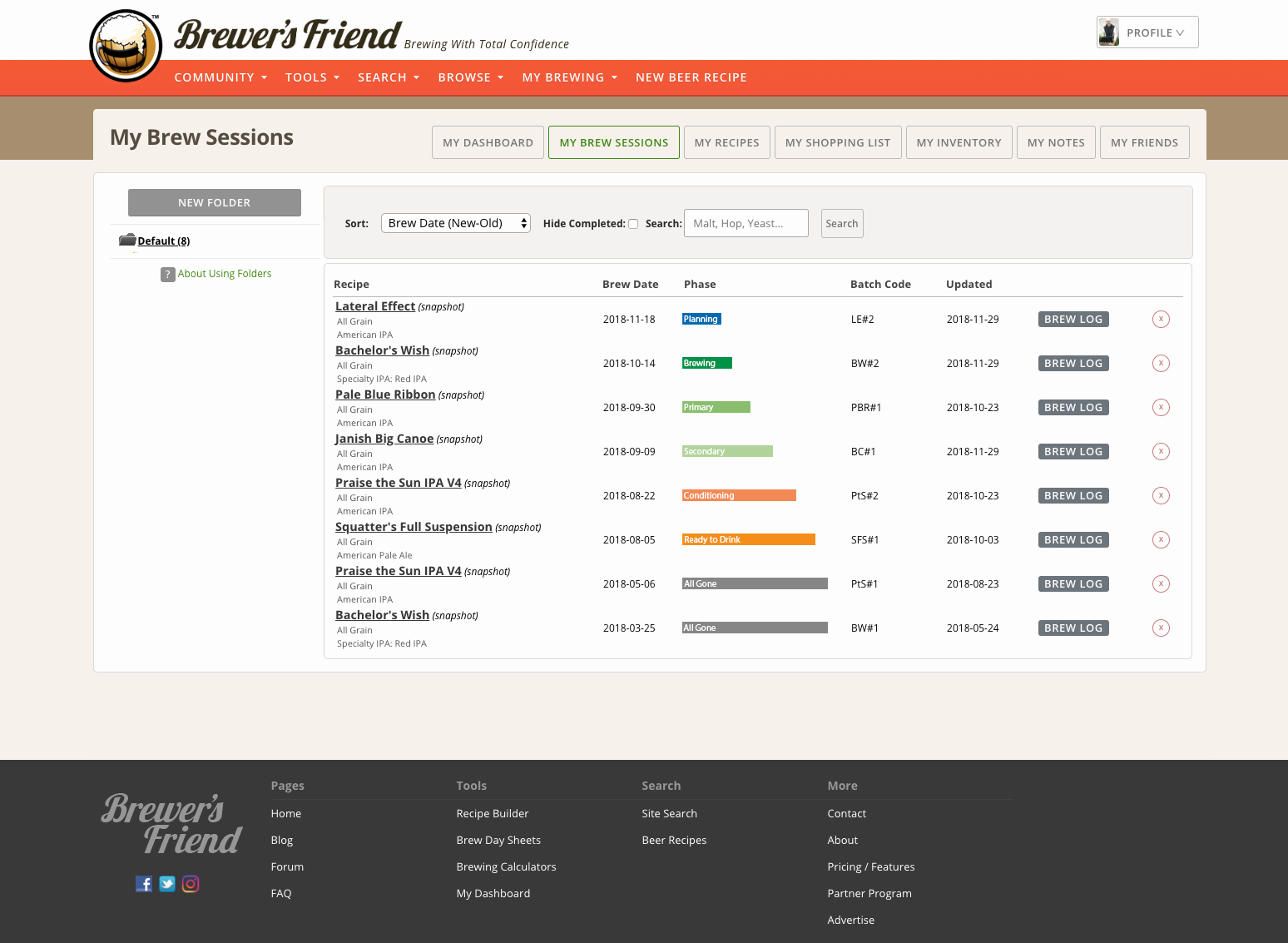The width and height of the screenshot is (1288, 943).
Task: Open Brew Day Sheets footer link
Action: pos(498,840)
